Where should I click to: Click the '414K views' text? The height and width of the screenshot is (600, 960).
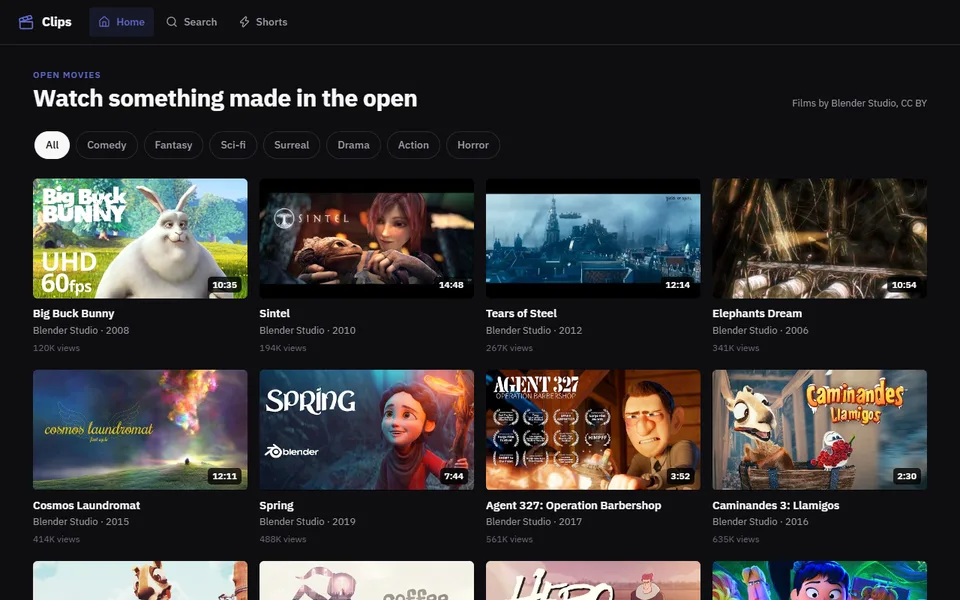[56, 539]
